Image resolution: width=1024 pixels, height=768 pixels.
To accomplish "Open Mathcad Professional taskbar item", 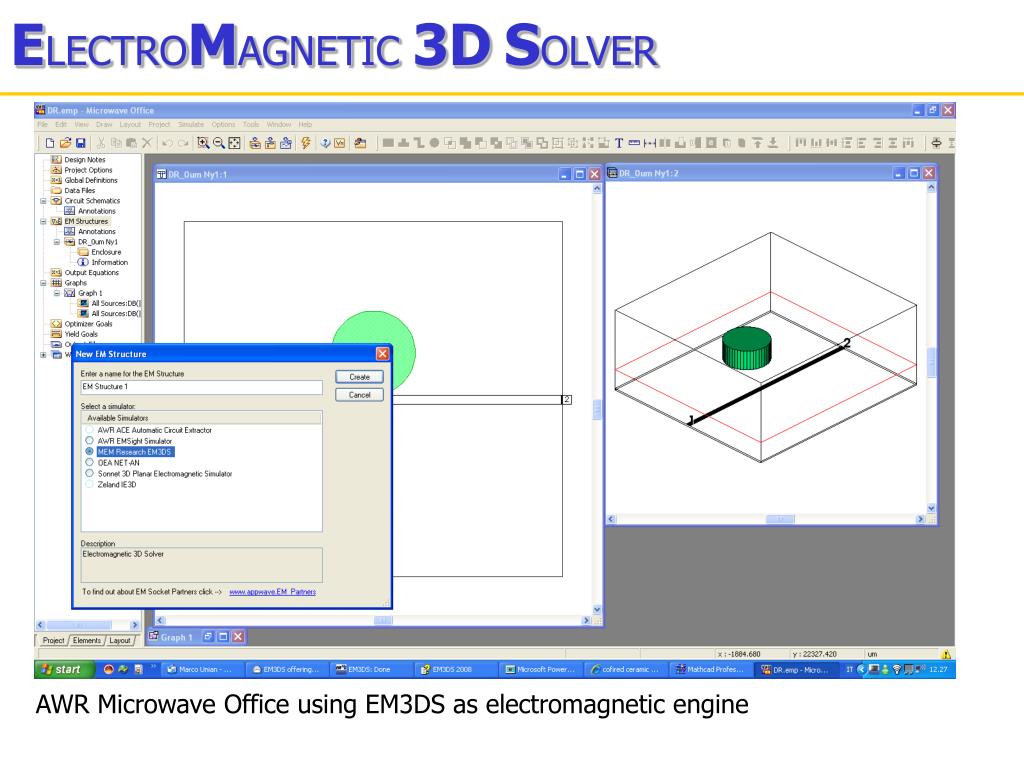I will point(709,669).
